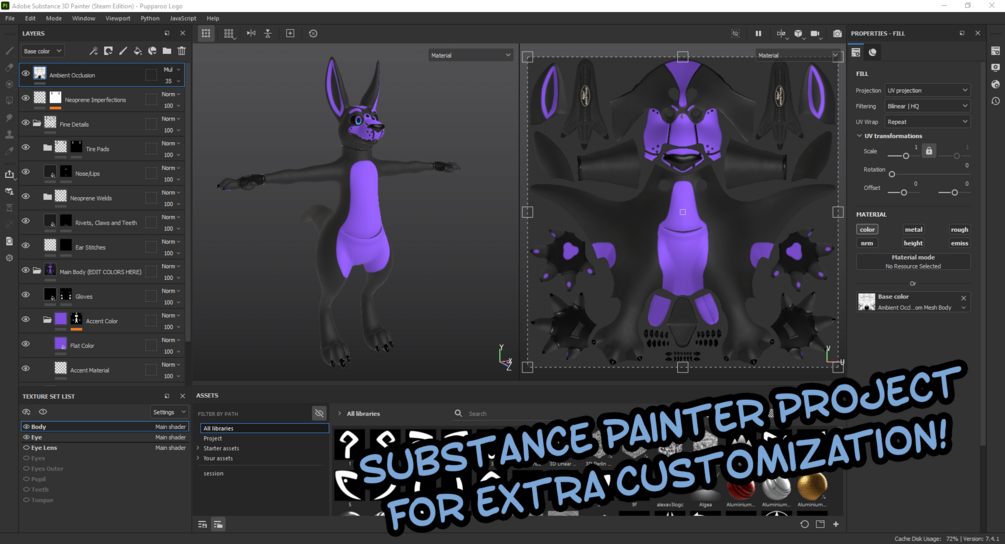Open the Python menu
Viewport: 1005px width, 544px height.
[149, 18]
